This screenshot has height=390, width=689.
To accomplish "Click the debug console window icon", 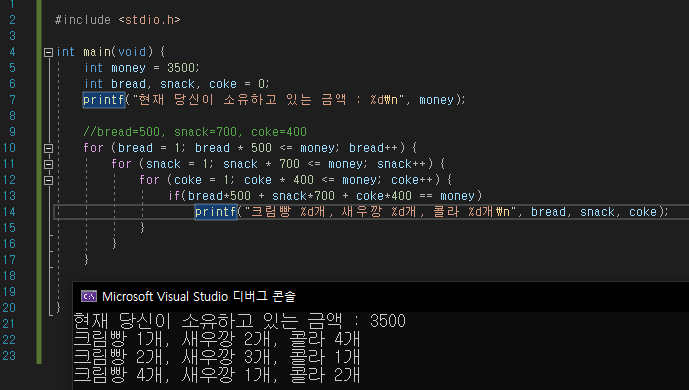I will 89,296.
